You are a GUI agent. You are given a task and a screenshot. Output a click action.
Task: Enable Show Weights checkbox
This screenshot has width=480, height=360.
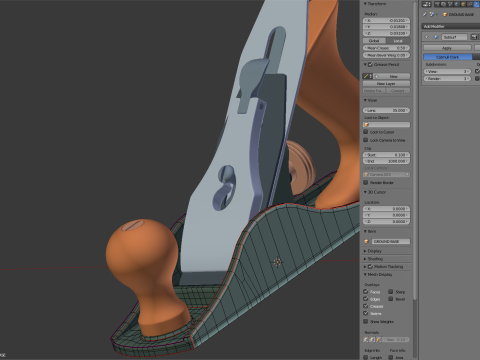coord(366,321)
